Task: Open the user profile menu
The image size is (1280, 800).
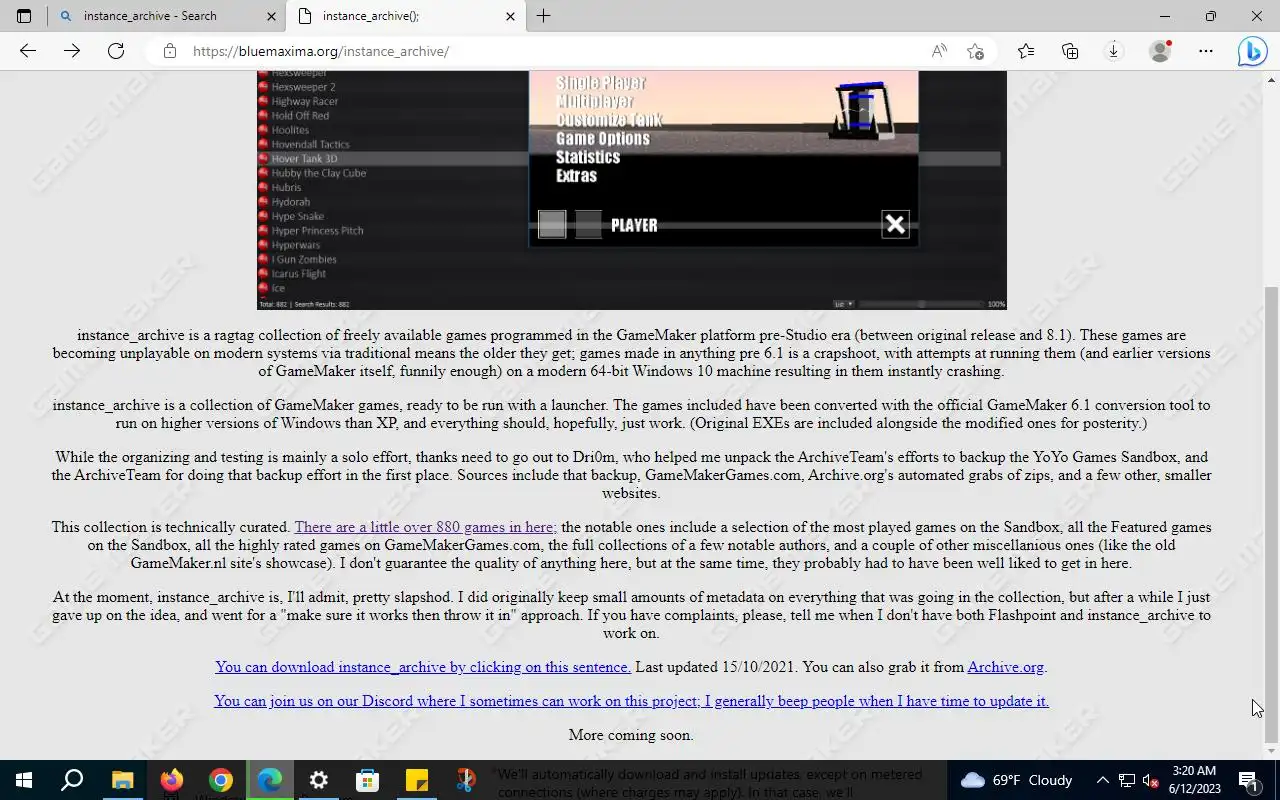Action: point(1160,51)
